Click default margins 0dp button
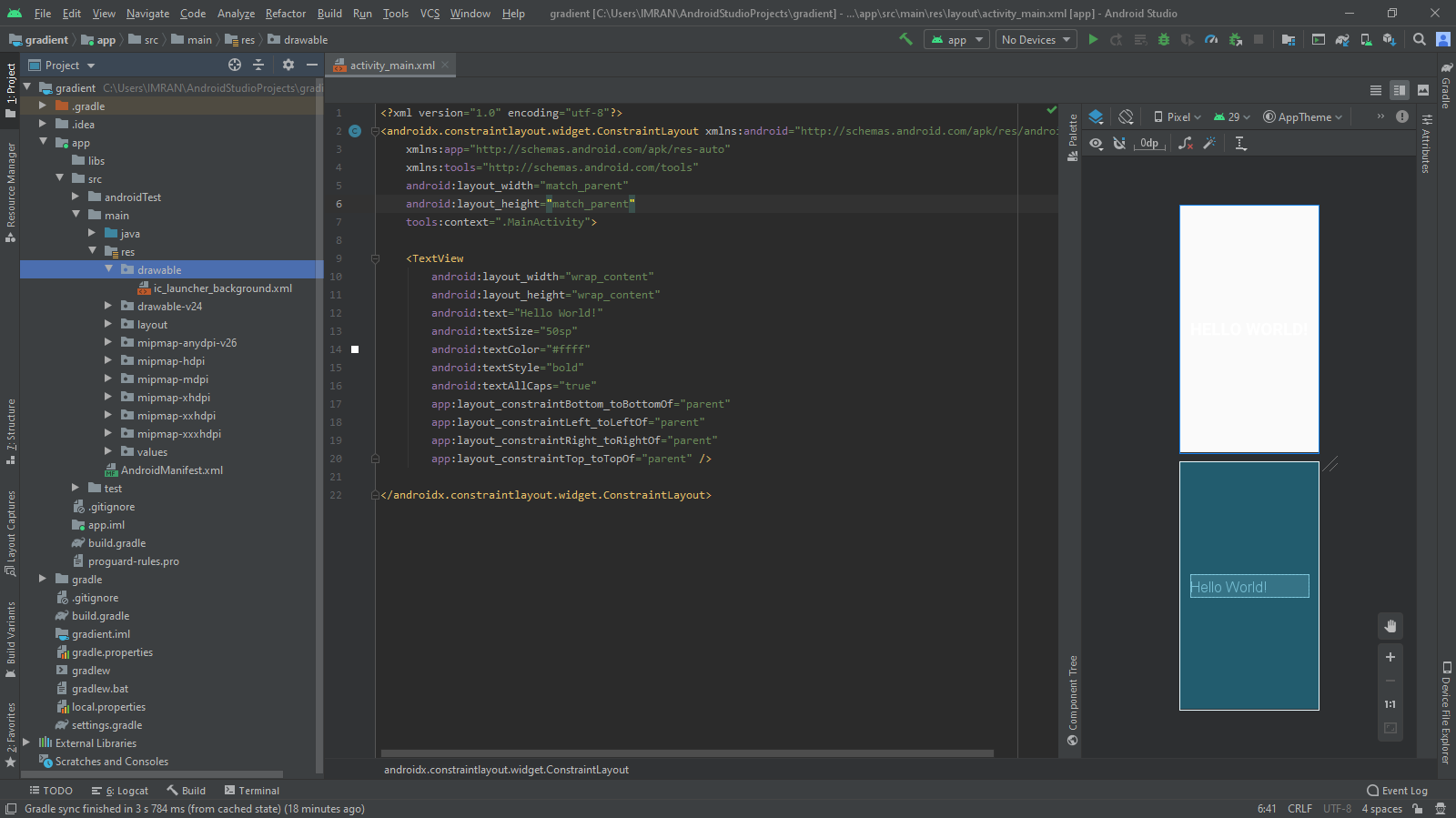The height and width of the screenshot is (818, 1456). click(1149, 143)
